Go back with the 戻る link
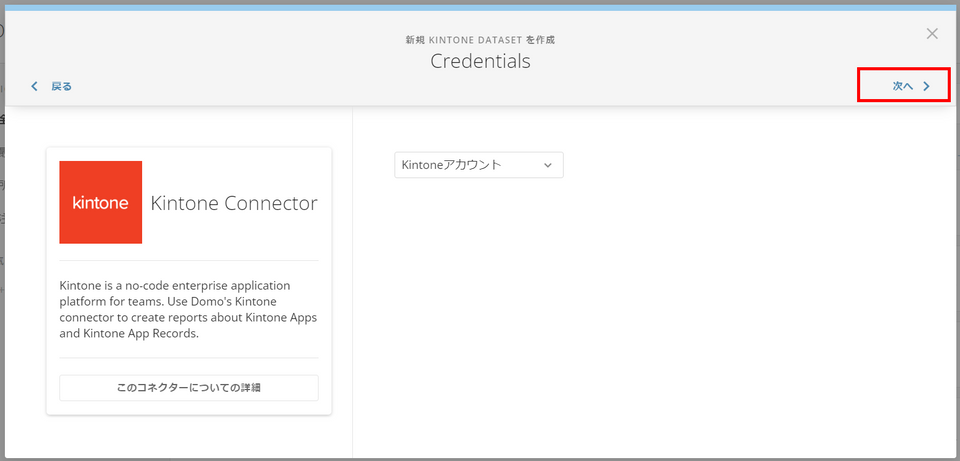 (52, 86)
